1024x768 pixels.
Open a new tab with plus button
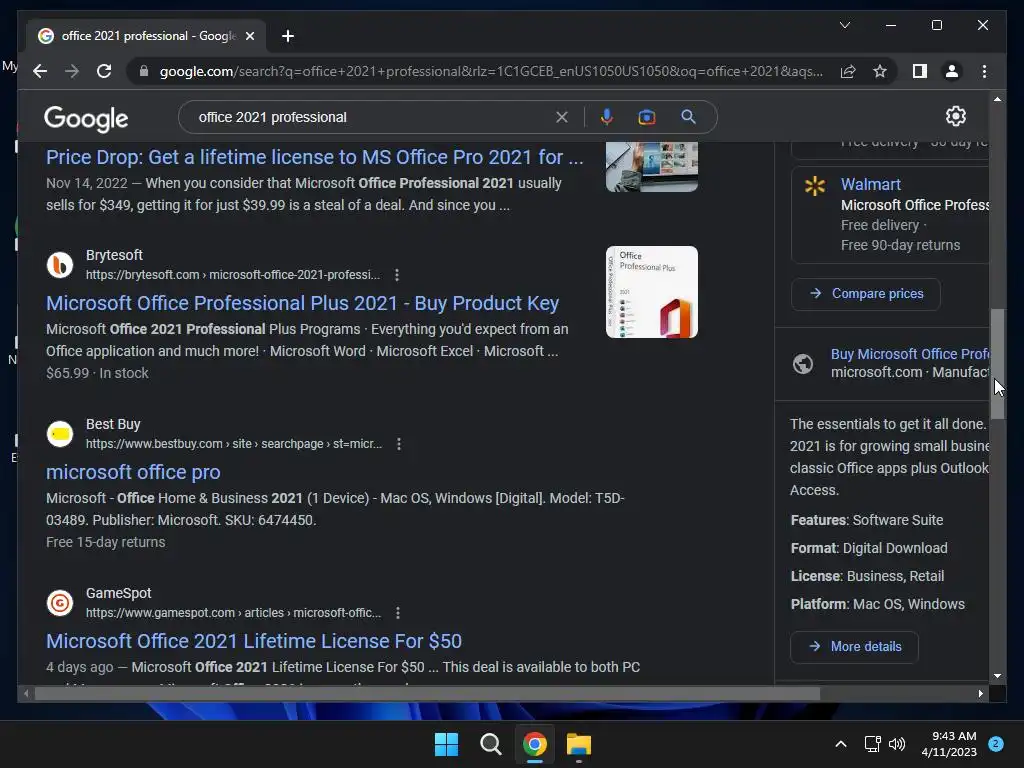click(288, 36)
